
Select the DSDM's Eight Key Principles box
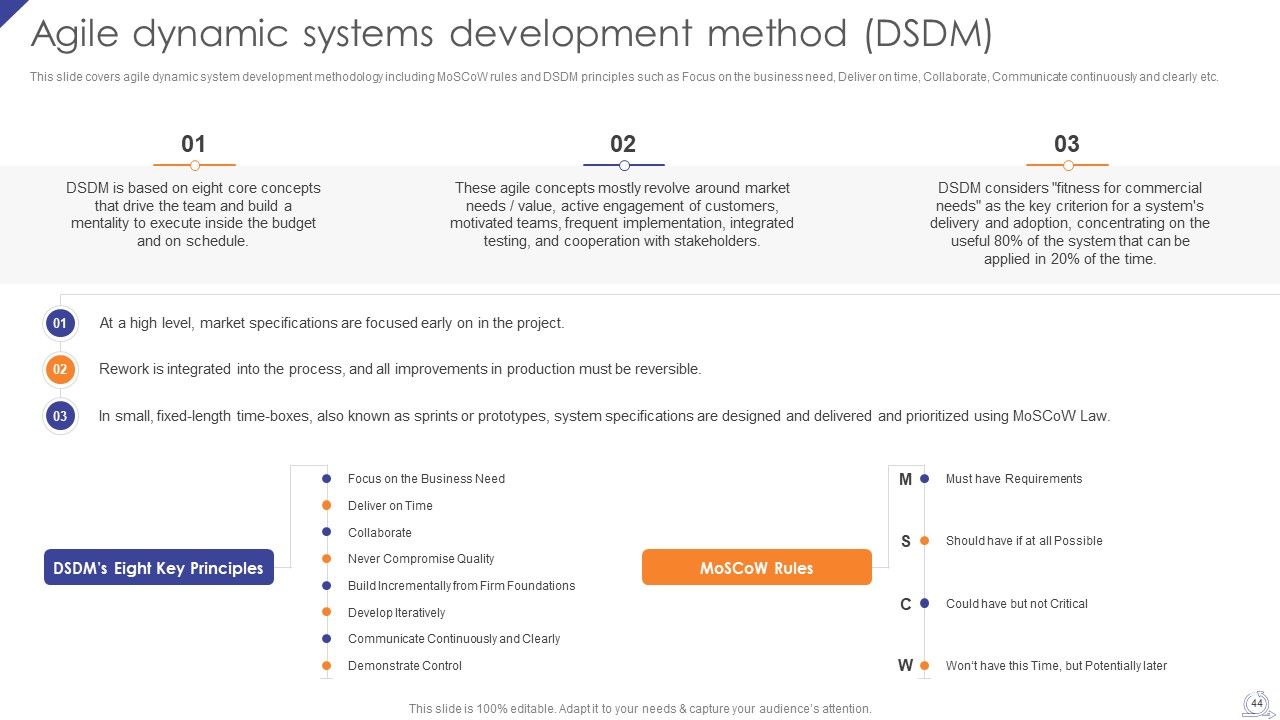click(159, 567)
